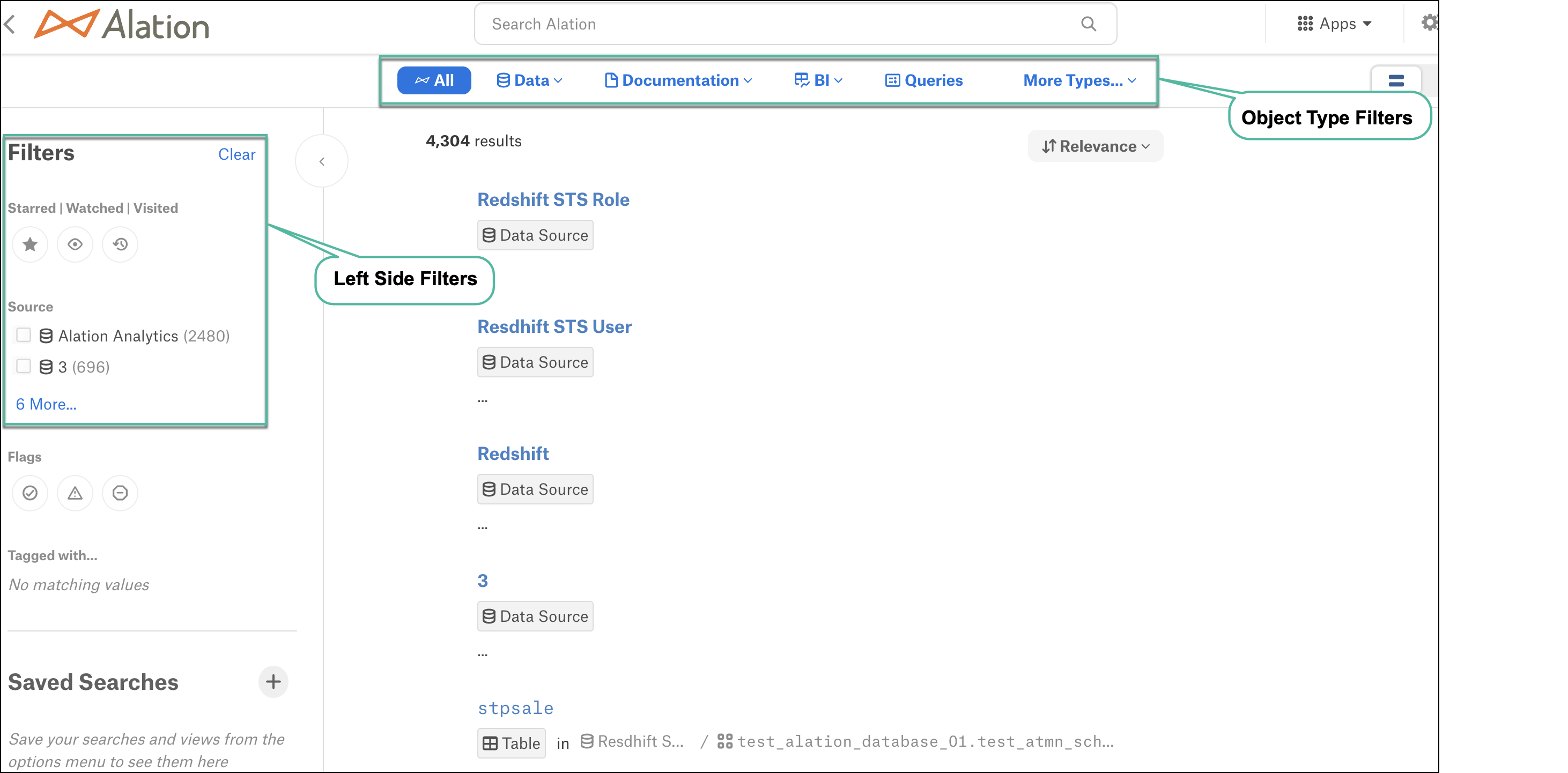Filter by warning triangle flag

(75, 493)
